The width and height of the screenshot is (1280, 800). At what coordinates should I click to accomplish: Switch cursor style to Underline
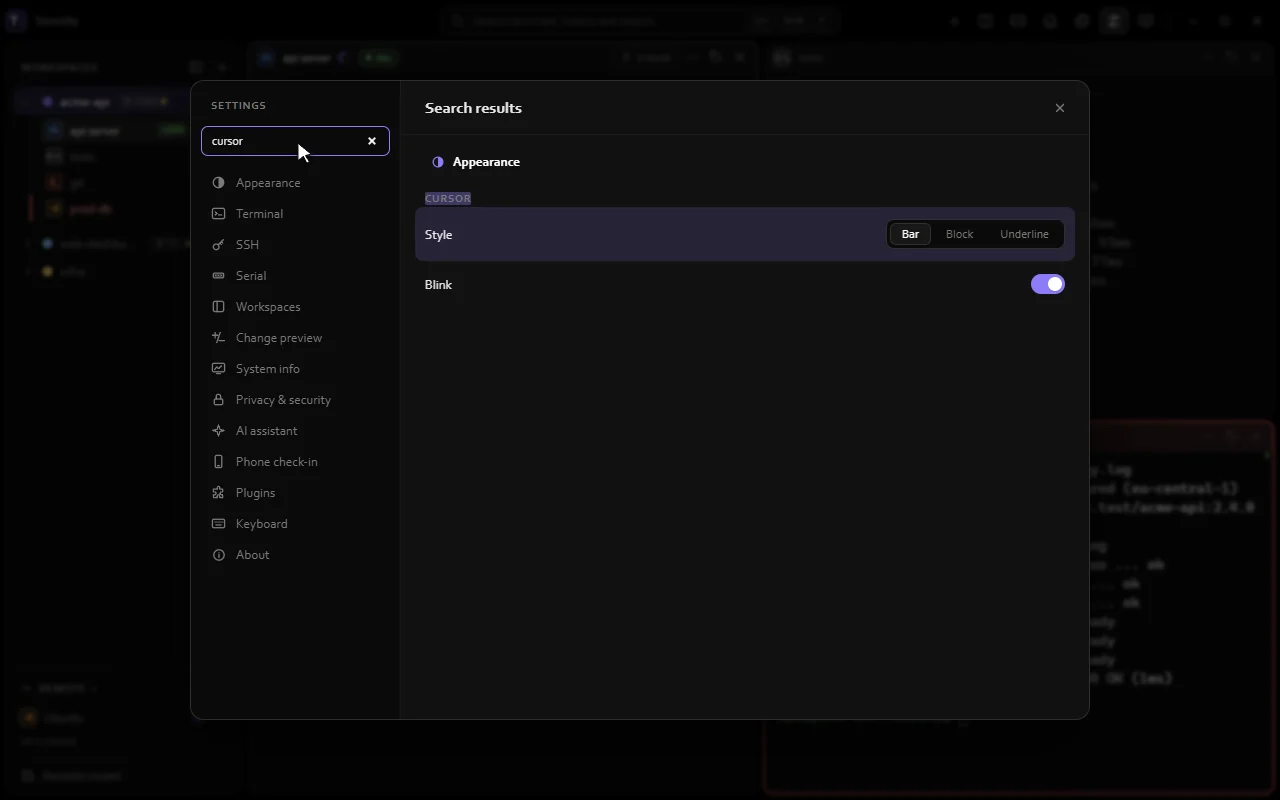(x=1024, y=234)
